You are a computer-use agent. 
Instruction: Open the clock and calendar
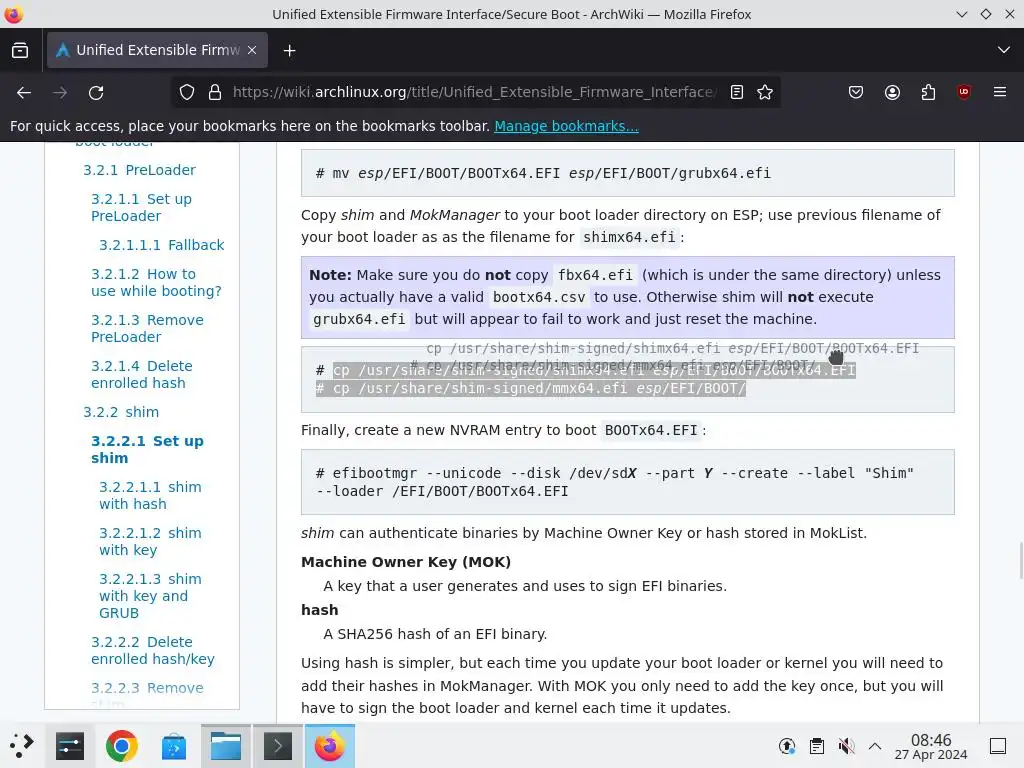pos(931,746)
